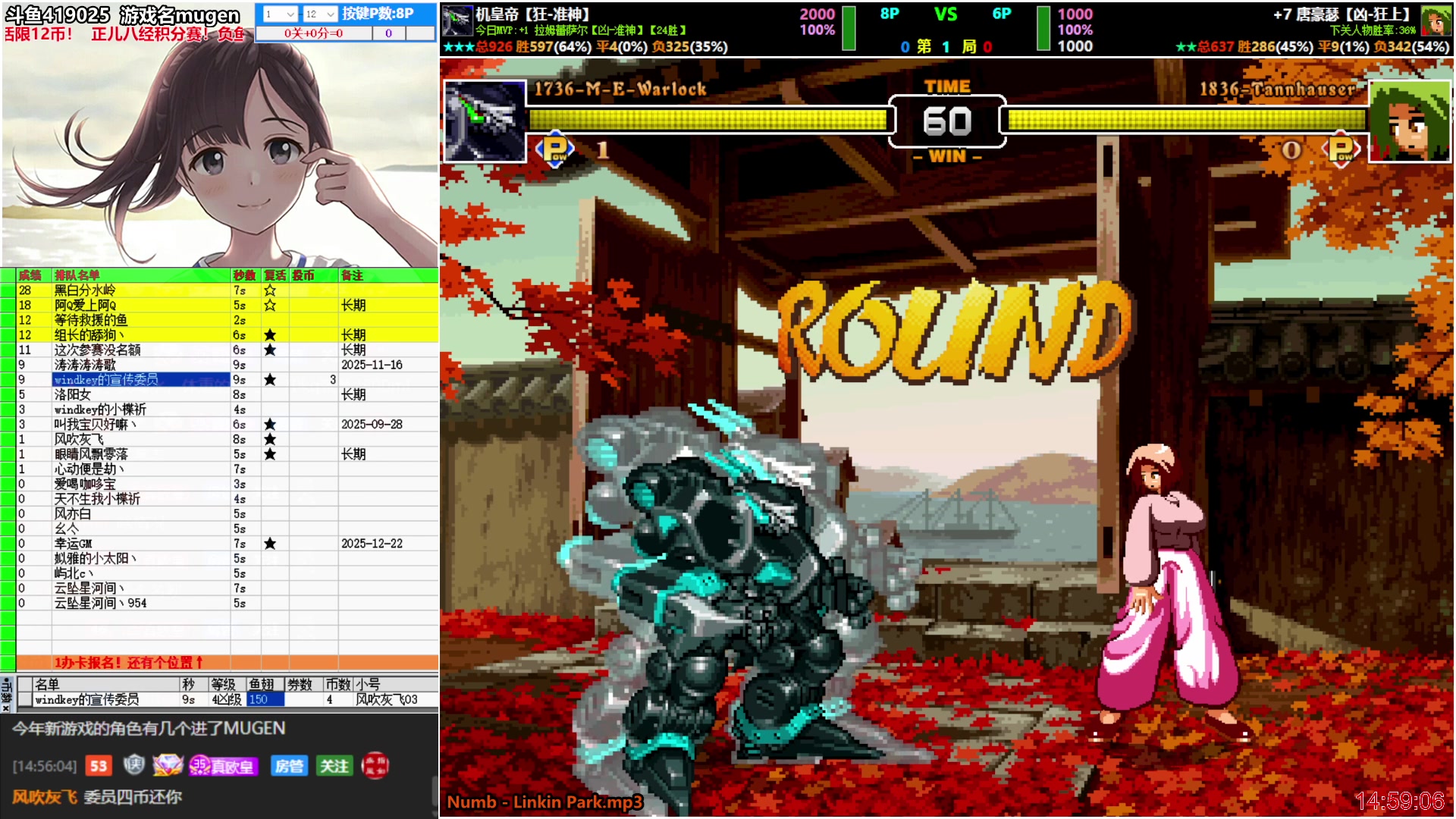
Task: Select queue row 涛涛涛歌
Action: (x=227, y=365)
